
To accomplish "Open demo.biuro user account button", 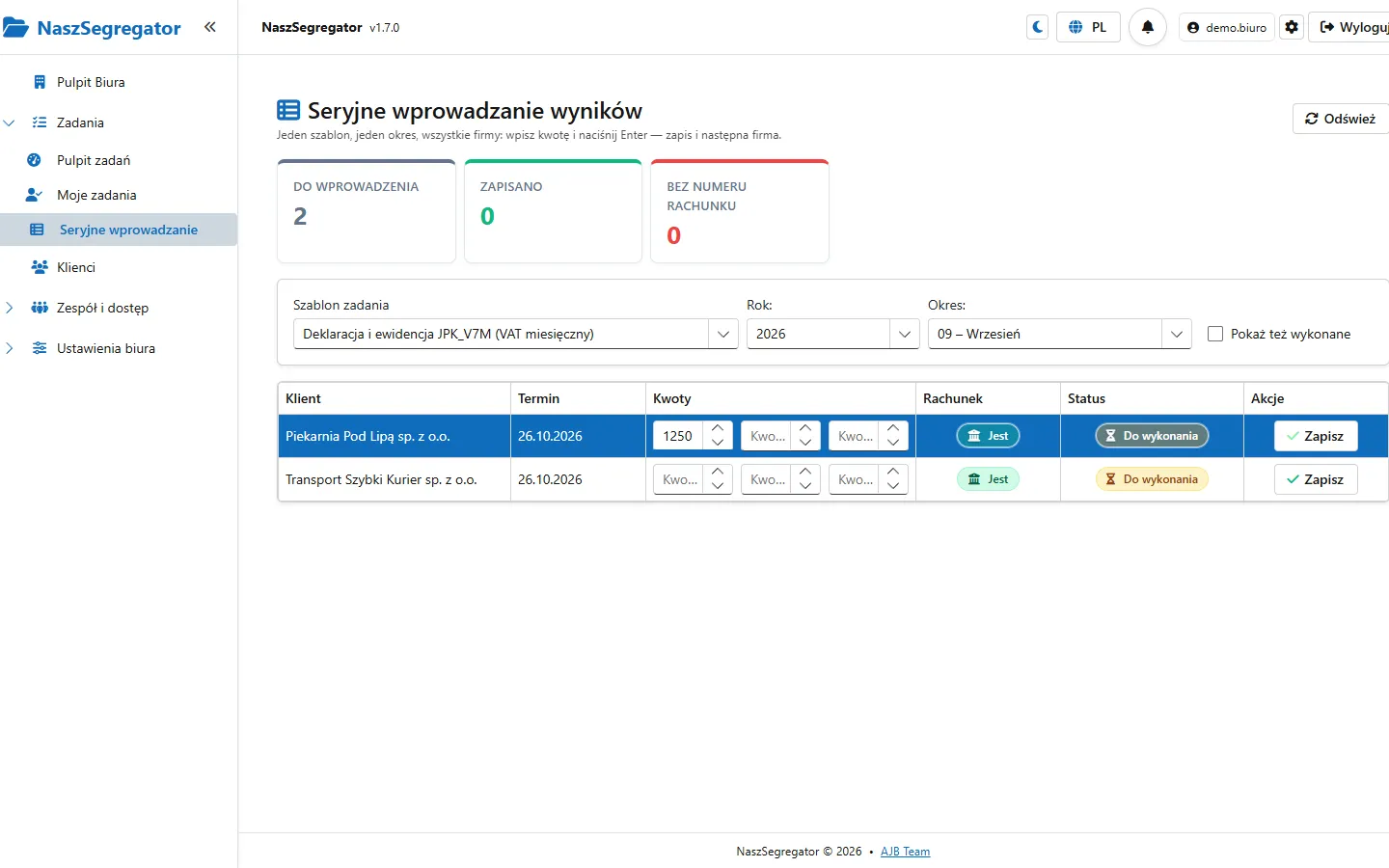I will pos(1226,27).
